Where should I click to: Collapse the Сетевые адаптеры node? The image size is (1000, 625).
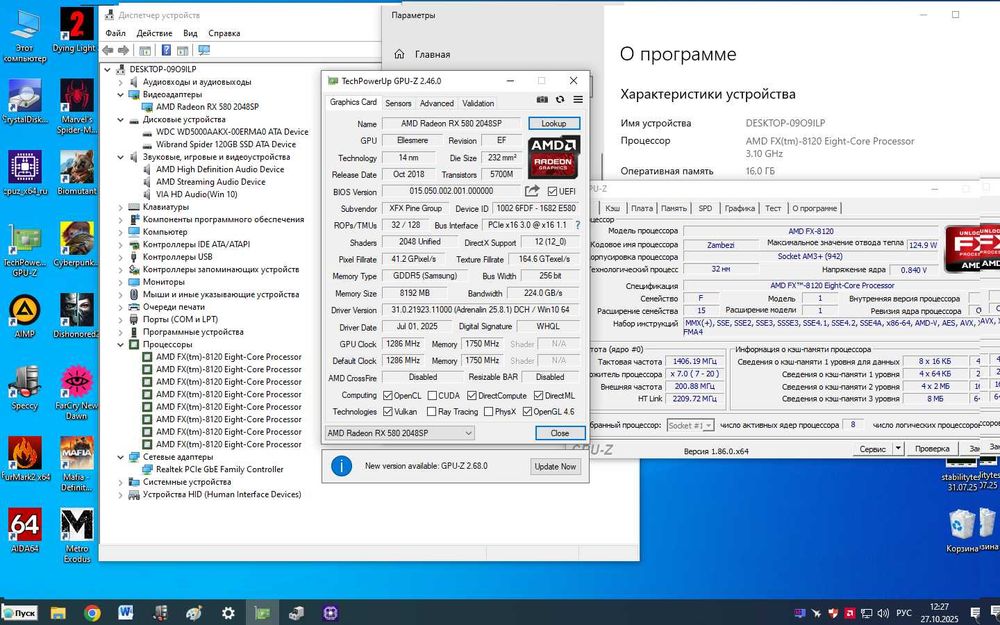tap(121, 457)
